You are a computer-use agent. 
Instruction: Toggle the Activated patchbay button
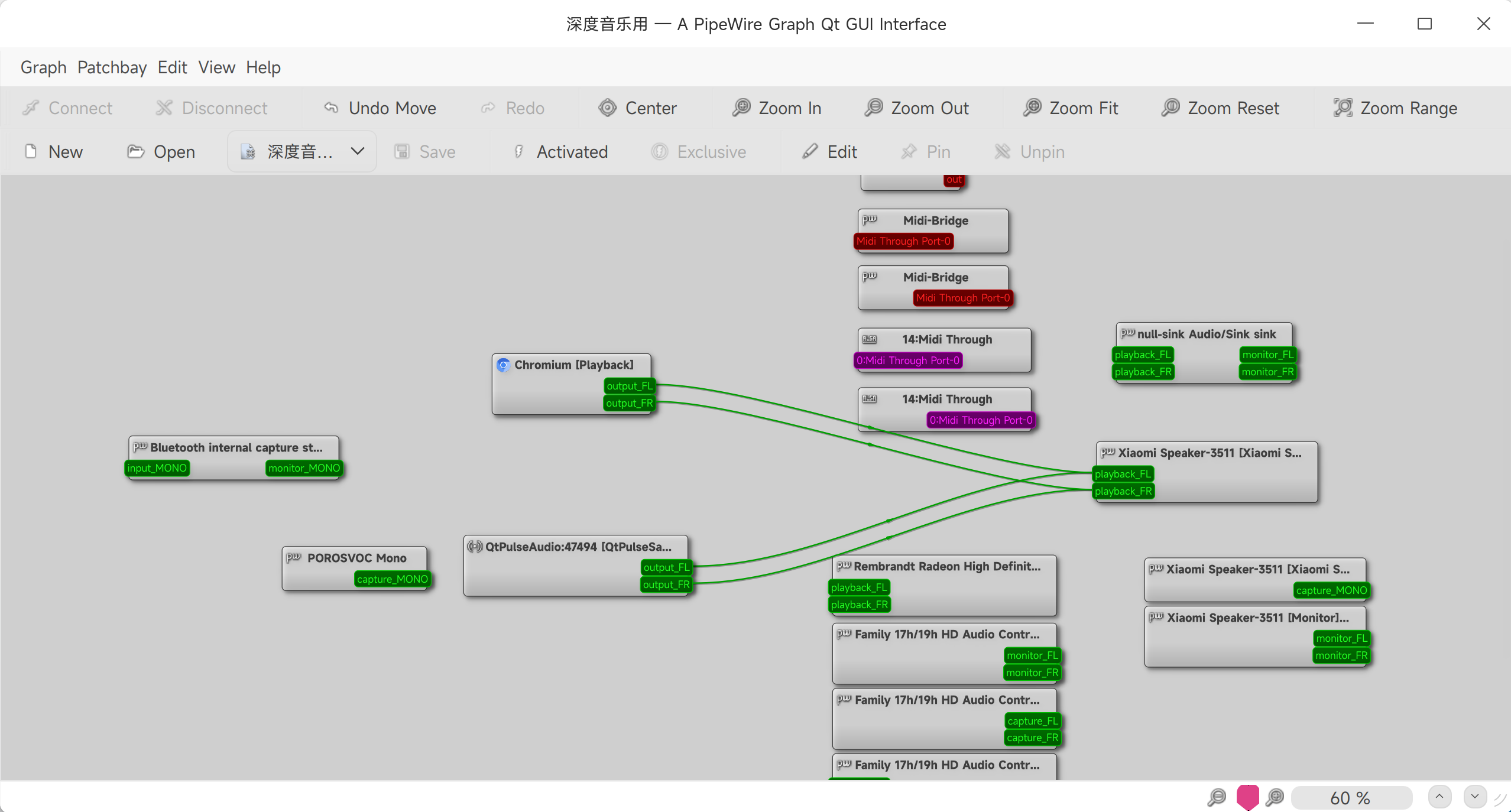(x=560, y=152)
